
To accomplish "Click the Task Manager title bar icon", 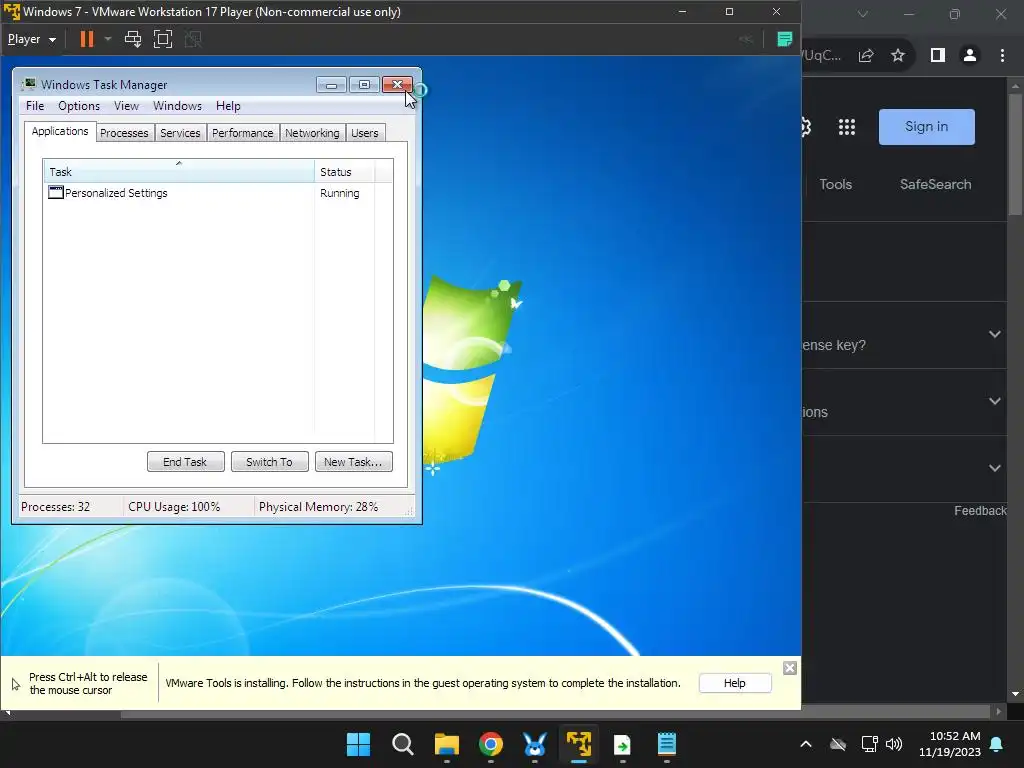I will (29, 84).
